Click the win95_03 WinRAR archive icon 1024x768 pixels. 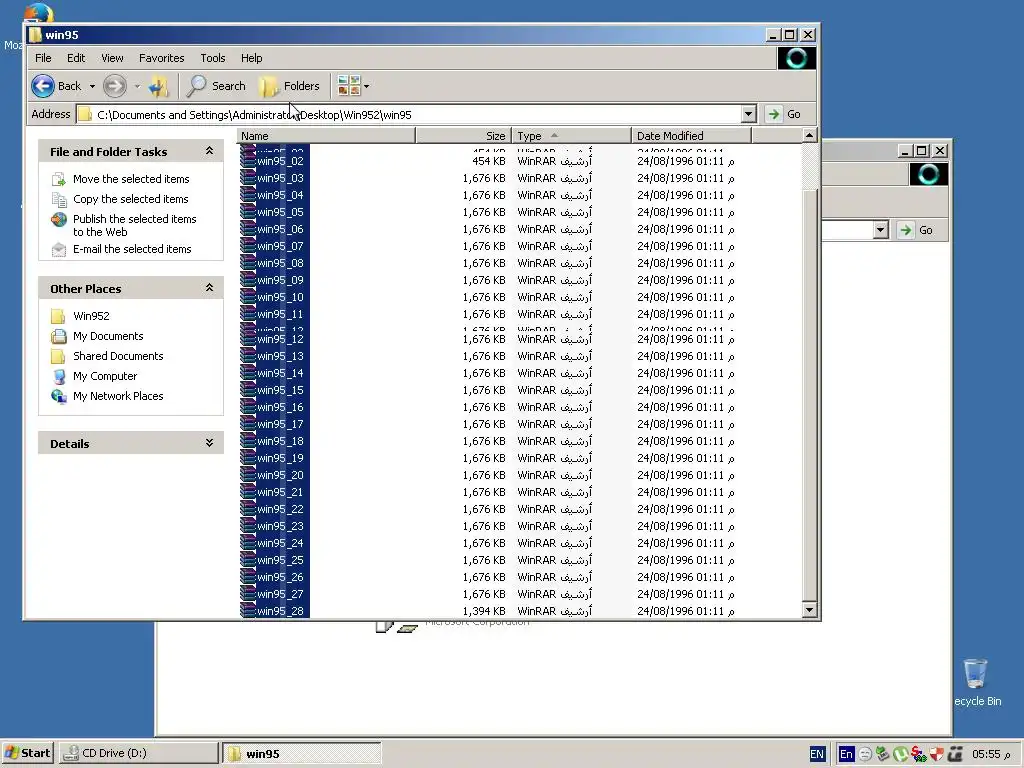248,178
